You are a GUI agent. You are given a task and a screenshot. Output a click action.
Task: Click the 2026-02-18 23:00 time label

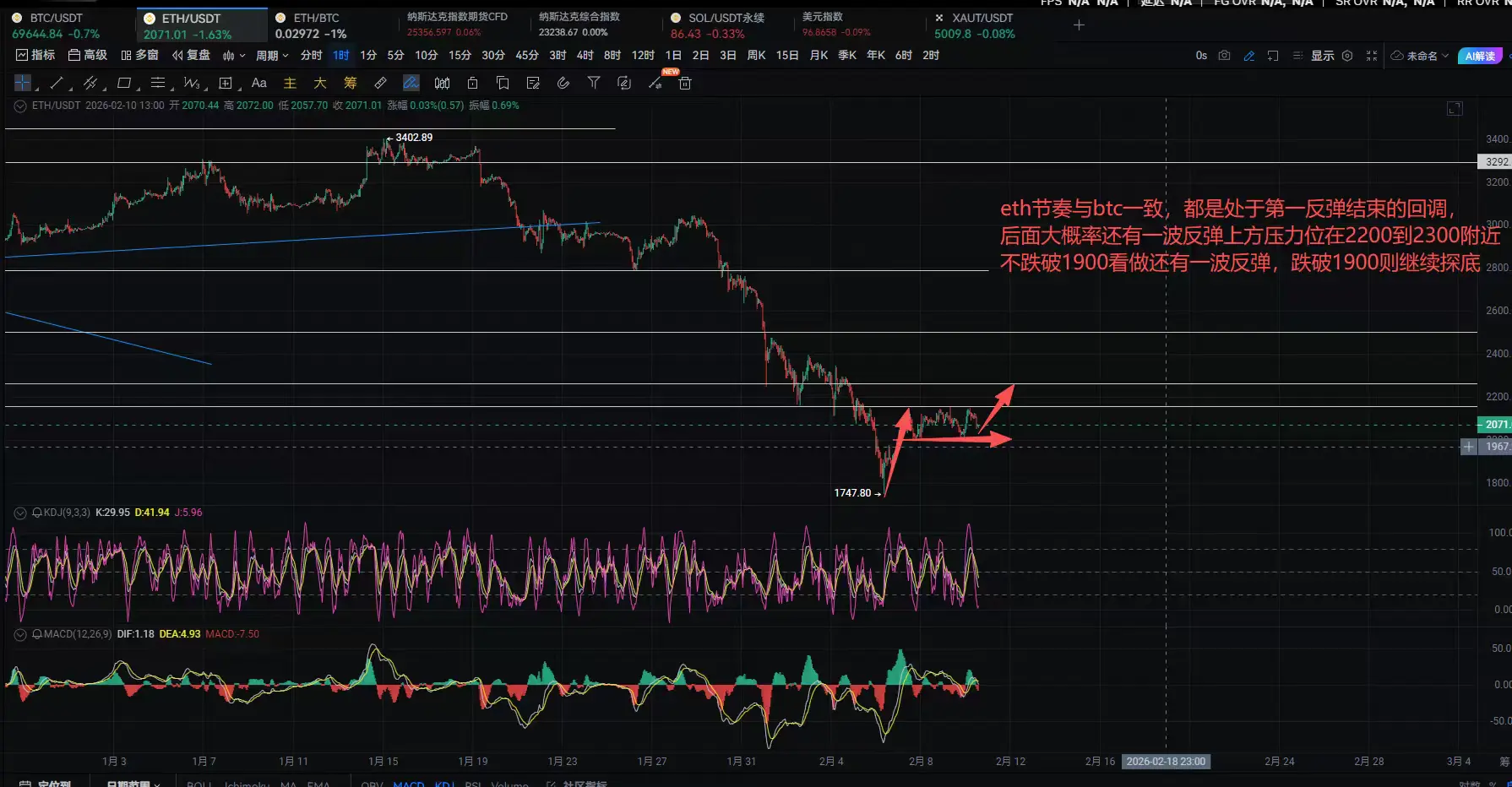coord(1166,762)
